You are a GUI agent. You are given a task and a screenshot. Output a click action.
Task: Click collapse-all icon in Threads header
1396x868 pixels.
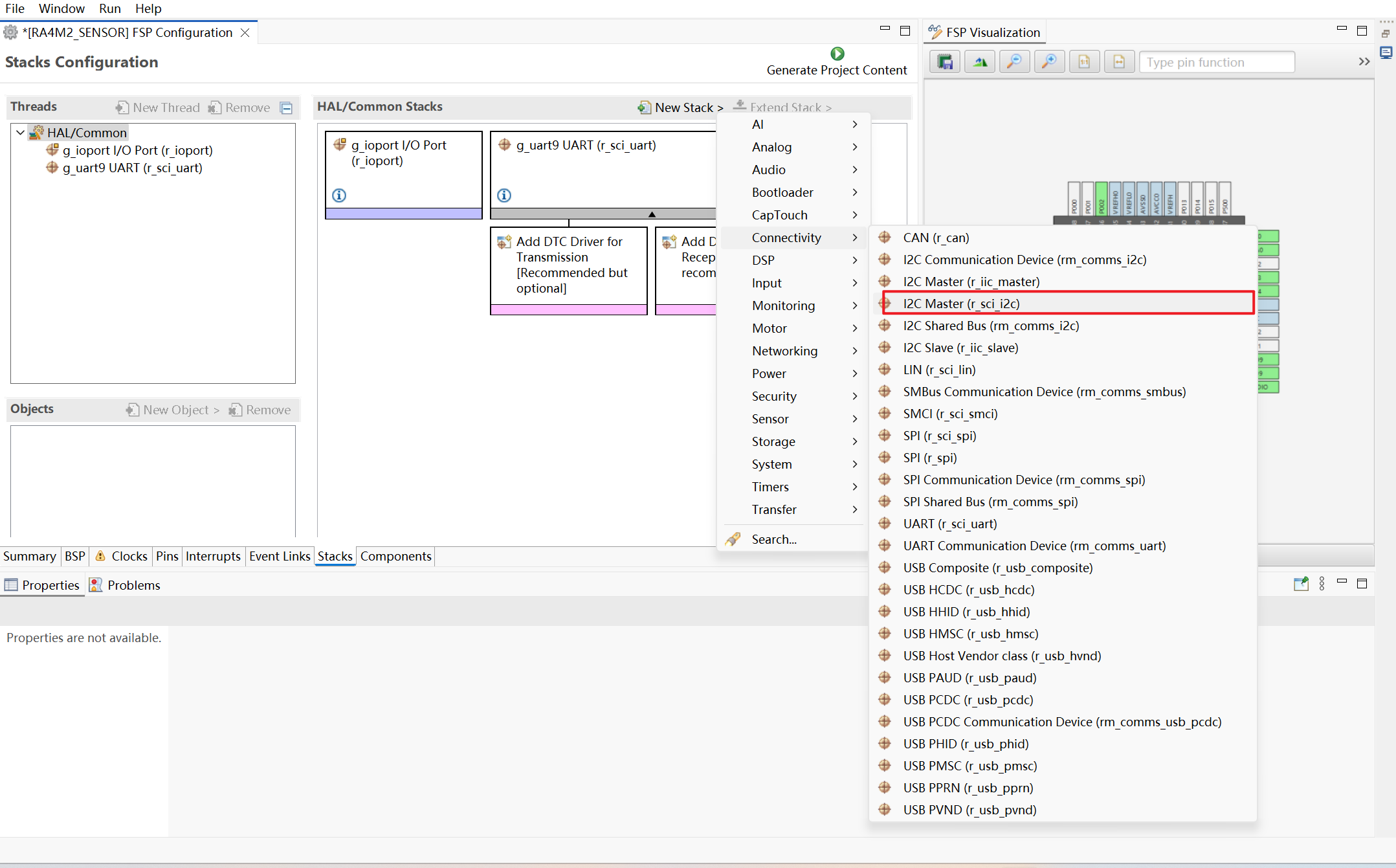tap(286, 108)
